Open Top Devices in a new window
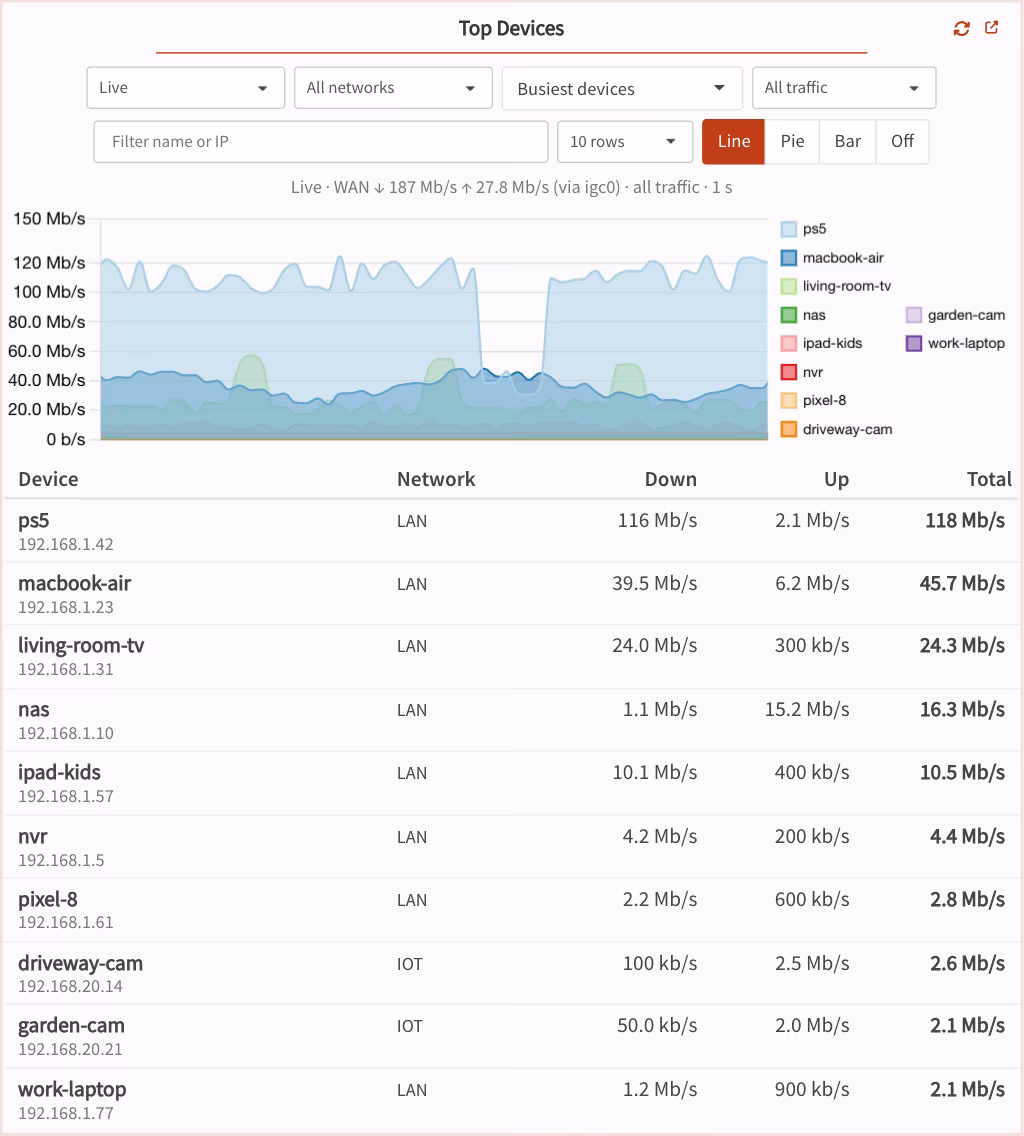1024x1136 pixels. [991, 28]
